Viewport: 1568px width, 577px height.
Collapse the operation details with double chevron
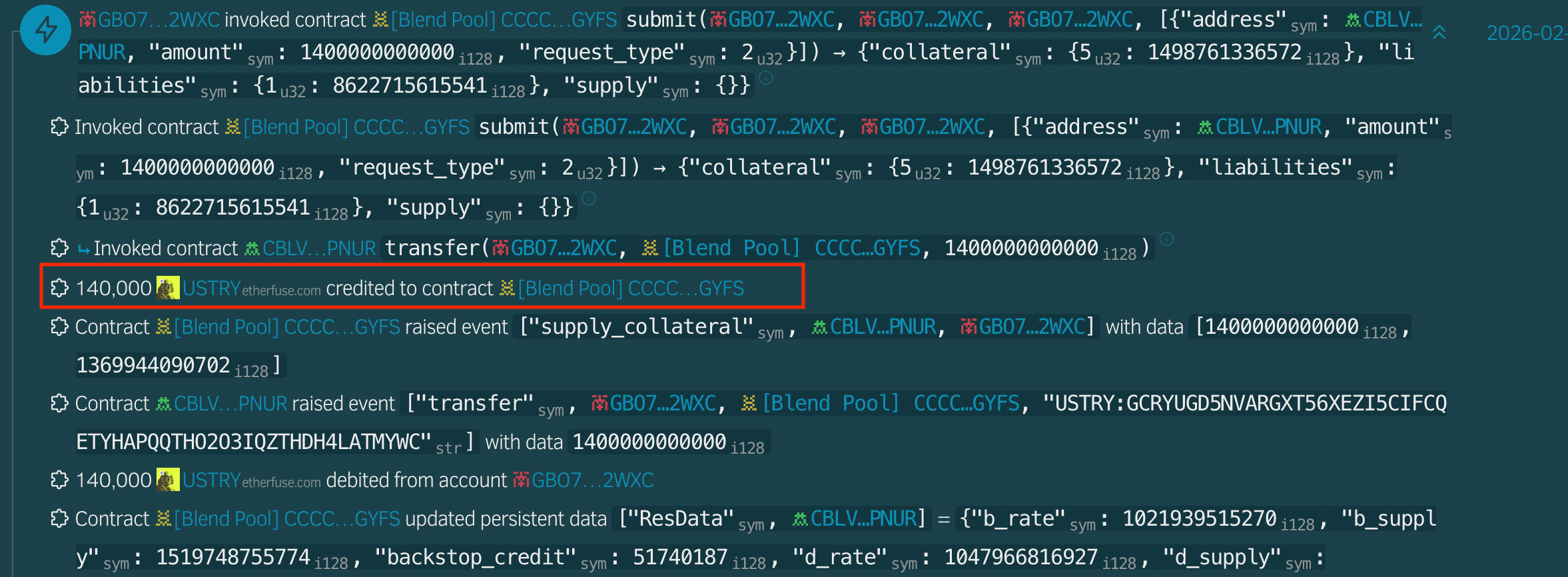click(1439, 32)
